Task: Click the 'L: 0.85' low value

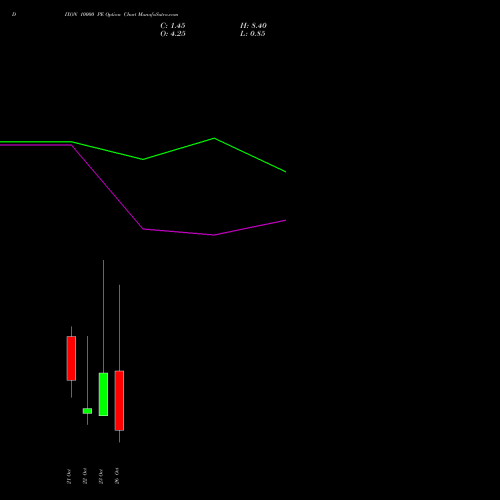Action: click(x=253, y=34)
